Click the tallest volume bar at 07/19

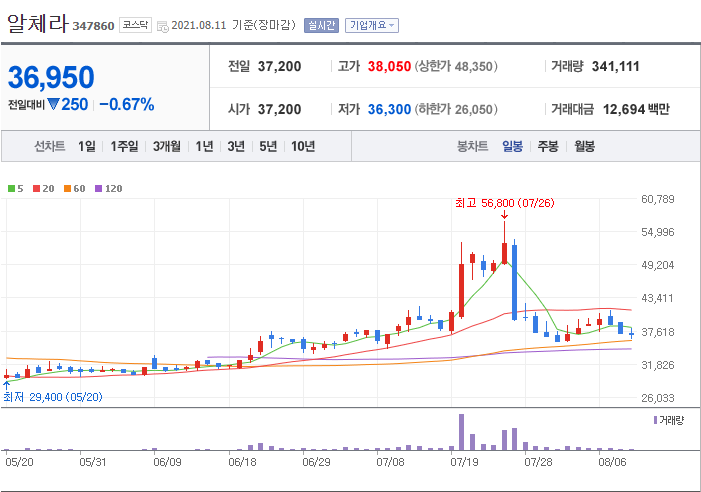click(x=461, y=432)
